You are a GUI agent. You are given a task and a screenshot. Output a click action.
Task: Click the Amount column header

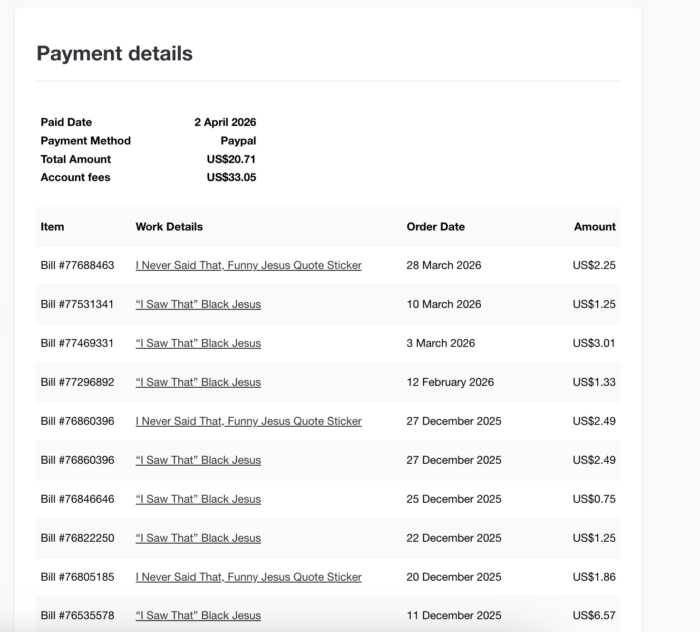pyautogui.click(x=595, y=227)
